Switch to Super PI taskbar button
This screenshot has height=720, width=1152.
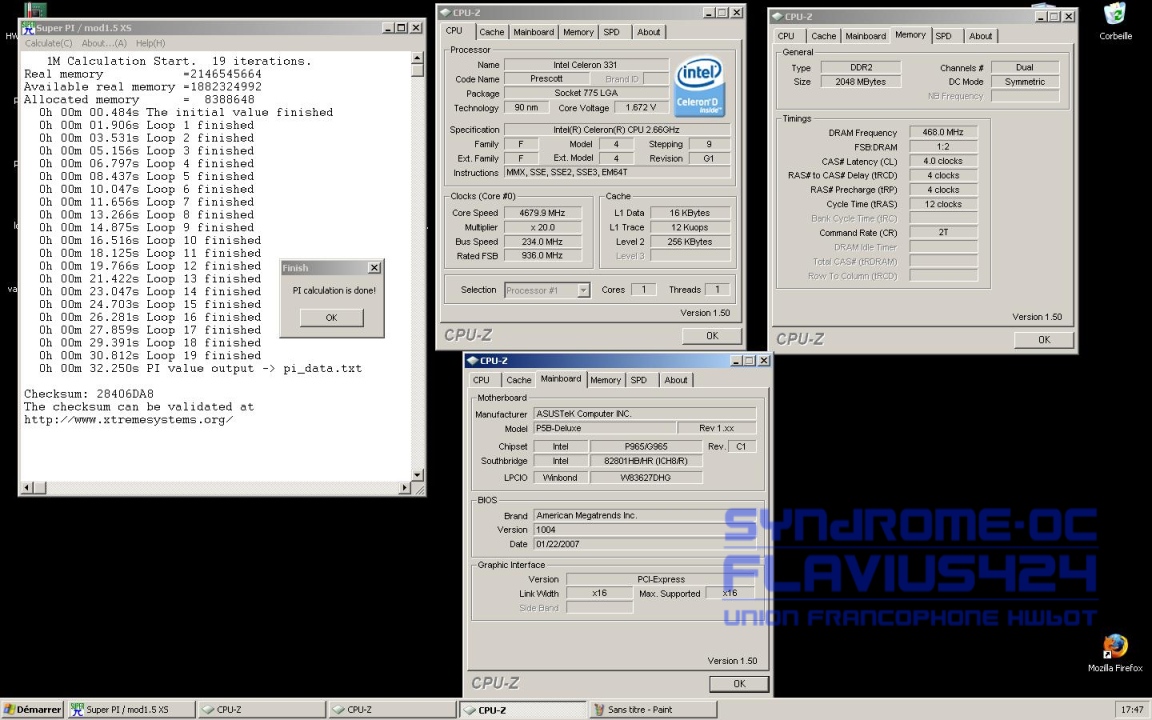(131, 710)
